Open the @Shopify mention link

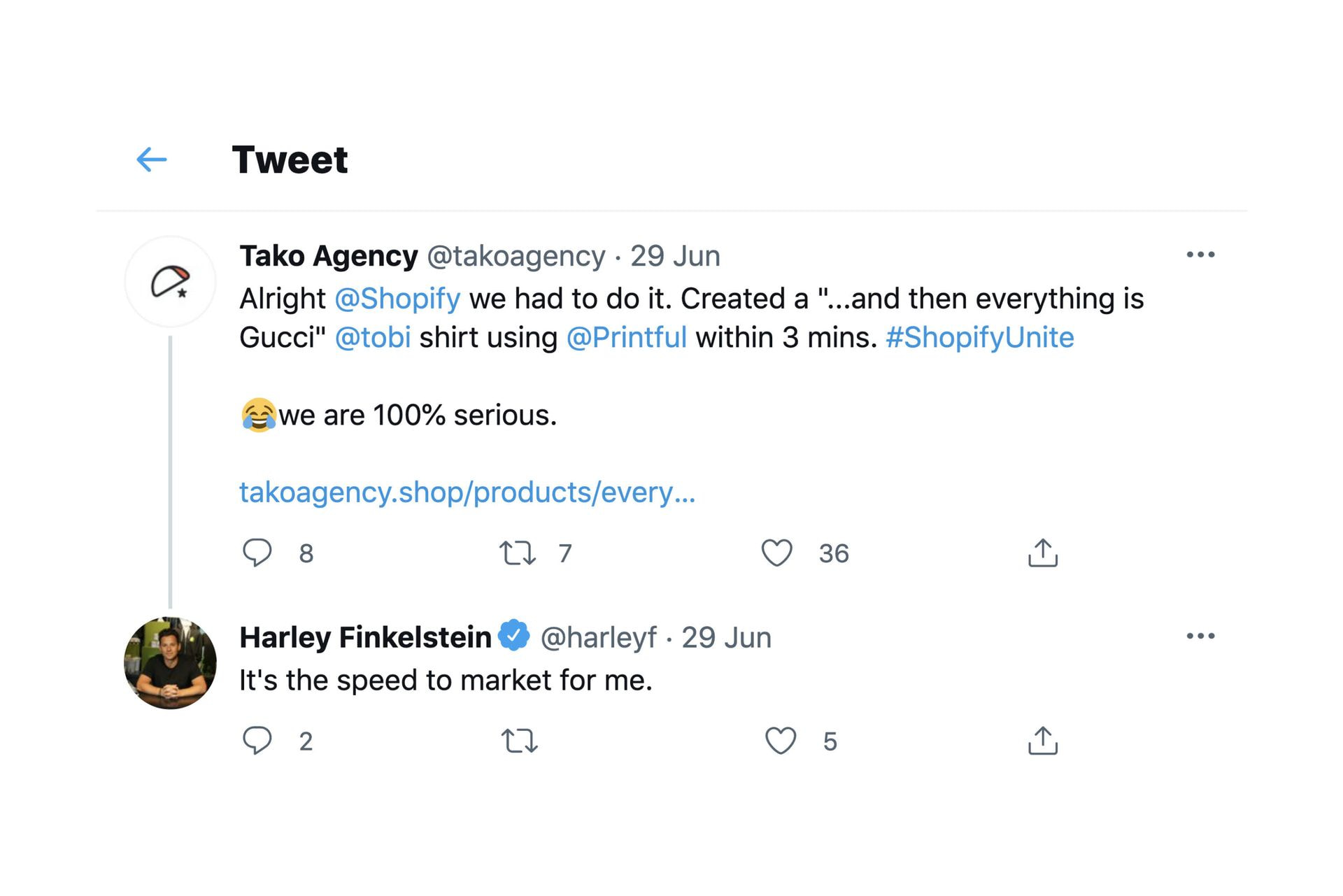[397, 299]
